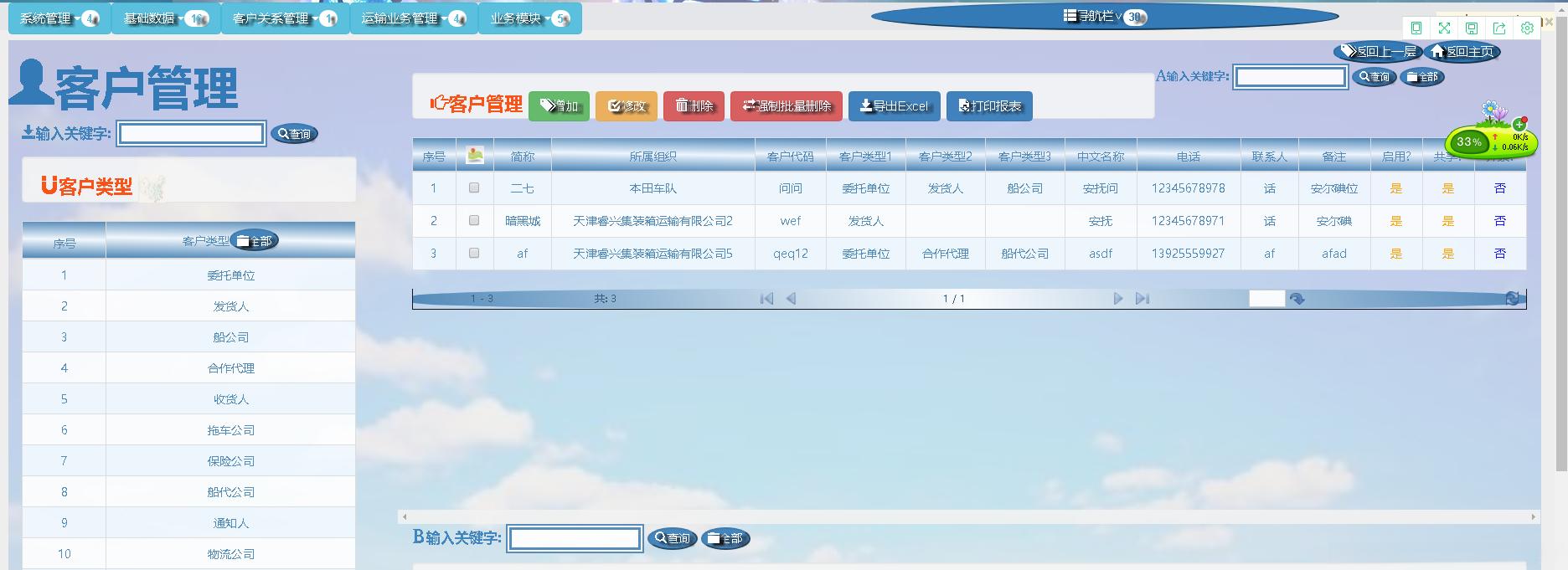1568x570 pixels.
Task: Check the checkbox for row 暗黑城
Action: tap(474, 221)
